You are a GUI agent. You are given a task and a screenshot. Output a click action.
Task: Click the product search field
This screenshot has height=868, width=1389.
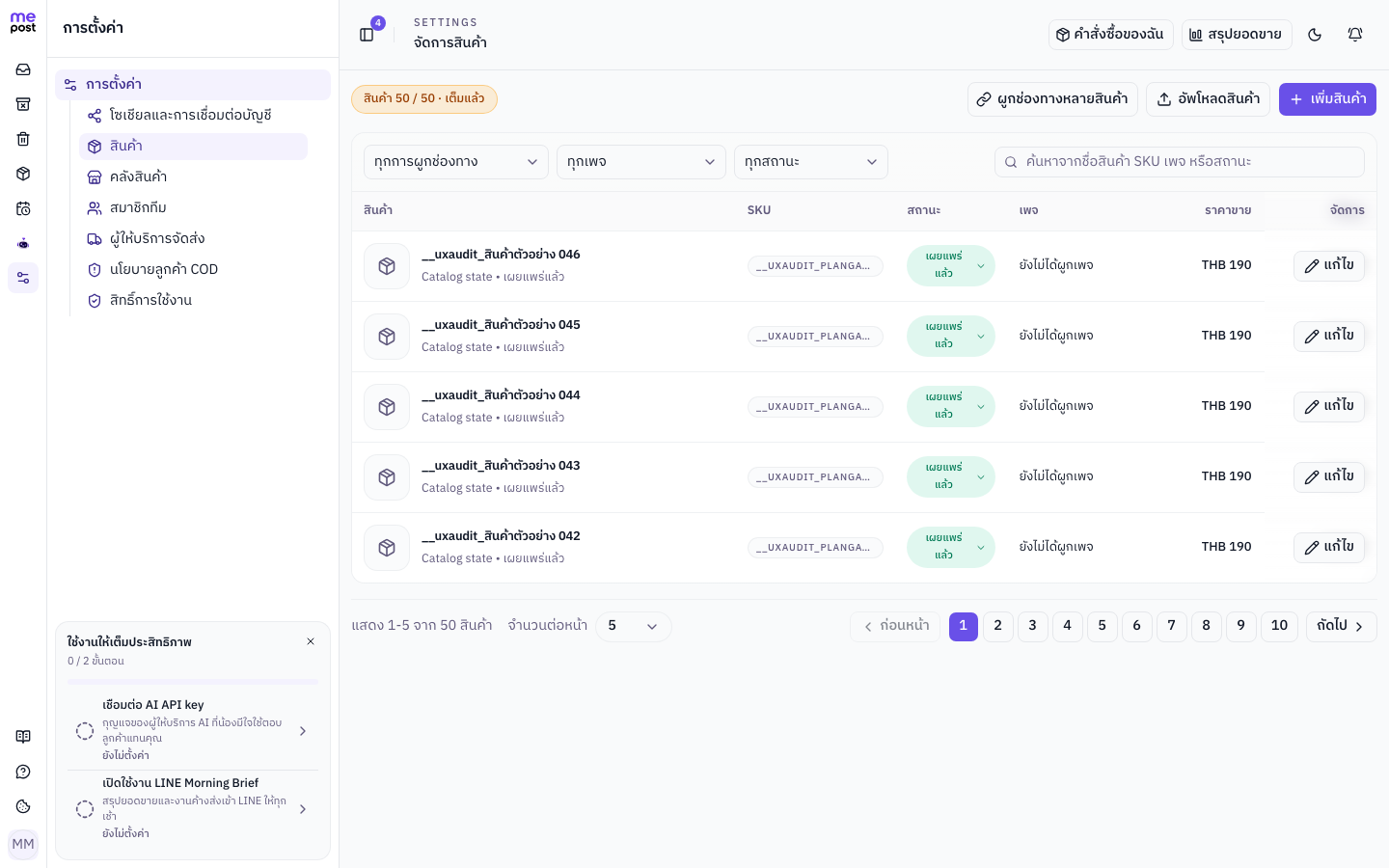1180,162
